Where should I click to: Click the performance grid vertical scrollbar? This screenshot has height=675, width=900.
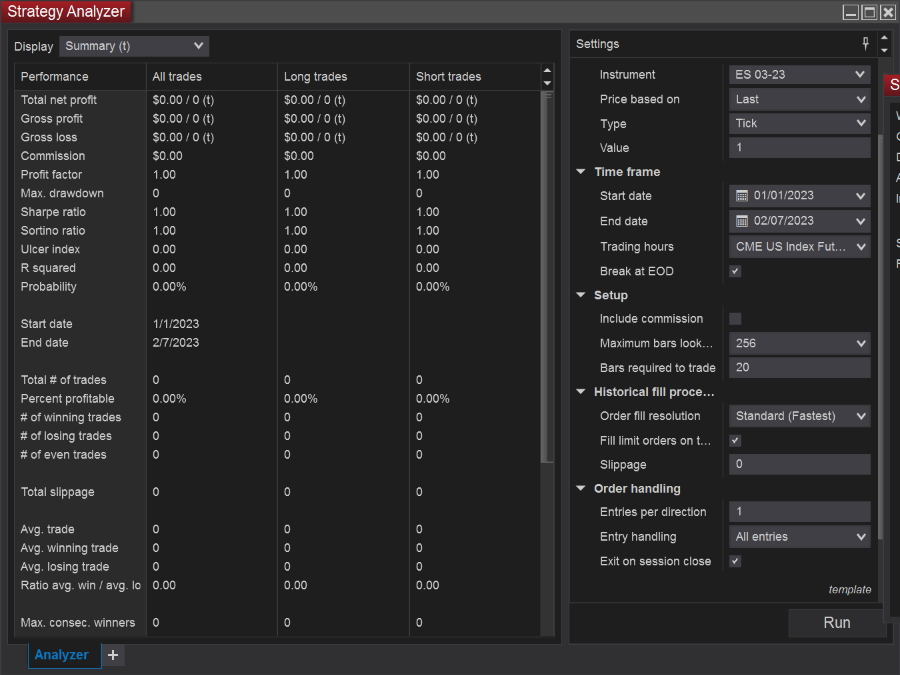pos(547,277)
